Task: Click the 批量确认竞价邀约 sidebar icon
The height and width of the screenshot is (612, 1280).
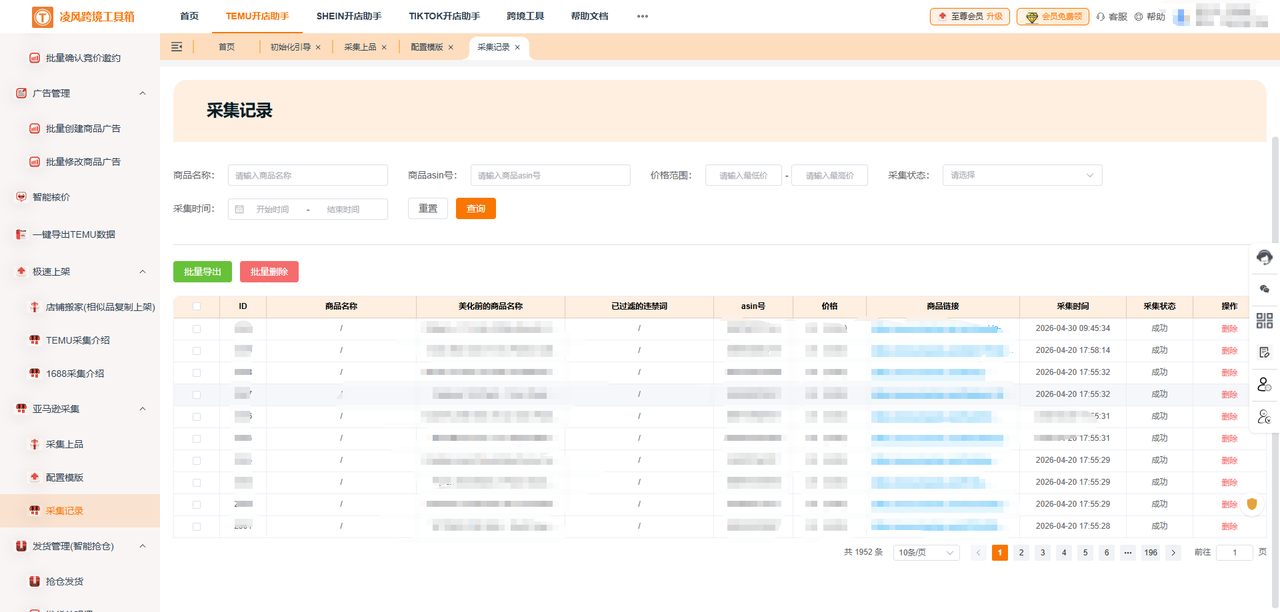Action: pos(34,58)
